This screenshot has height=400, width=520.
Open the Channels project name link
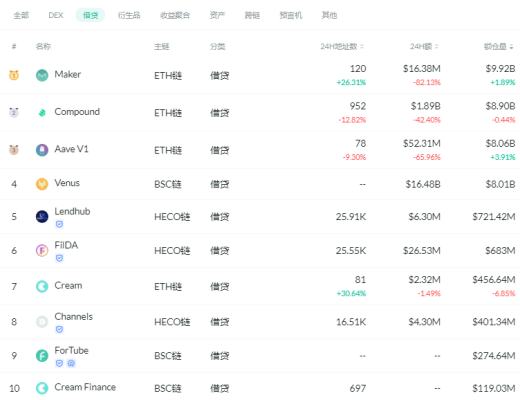(x=74, y=317)
